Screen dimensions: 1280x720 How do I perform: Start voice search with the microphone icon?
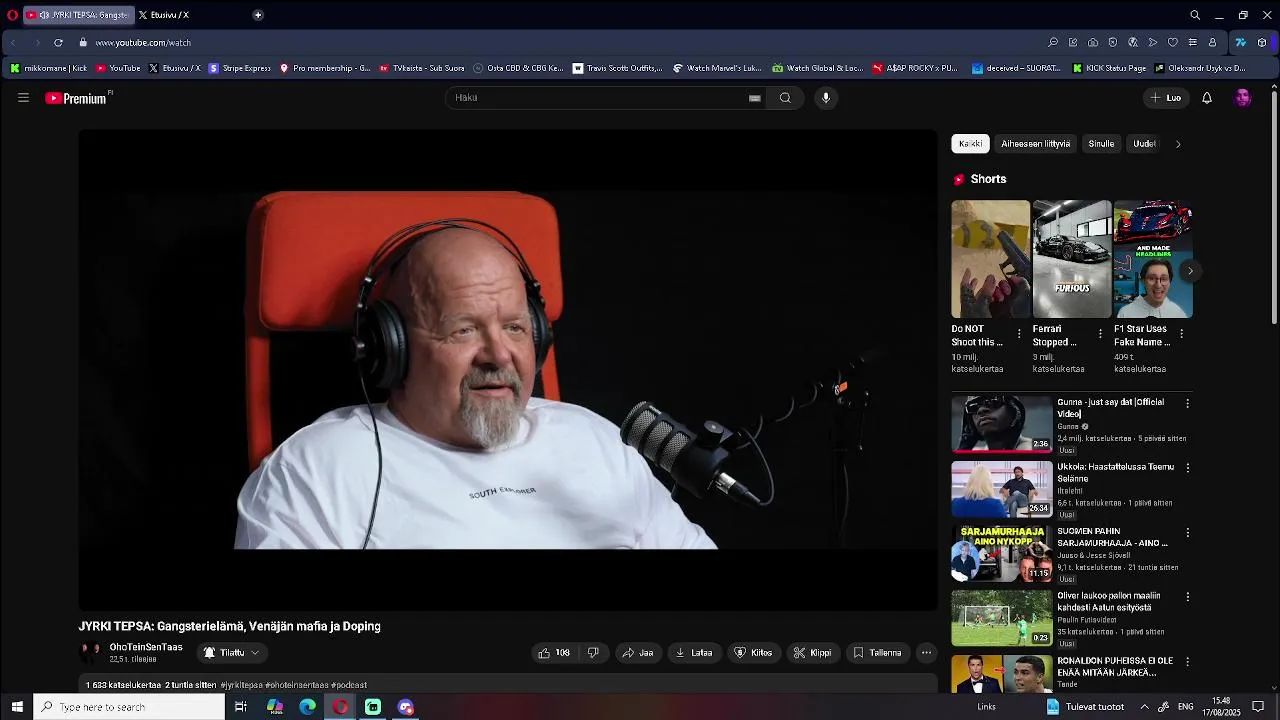point(826,98)
